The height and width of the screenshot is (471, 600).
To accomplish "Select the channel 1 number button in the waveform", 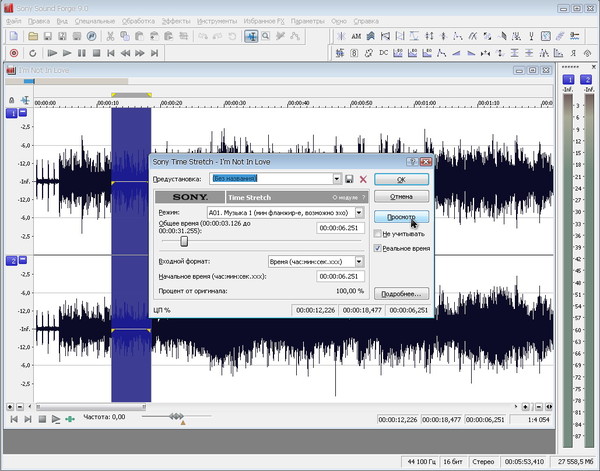I will pos(12,113).
